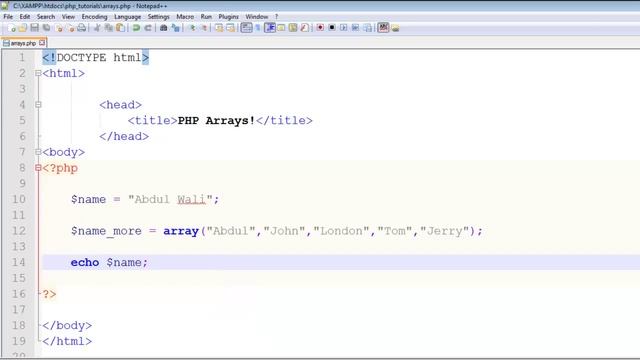Click the ?> closing PHP tag
The image size is (640, 360).
coord(49,294)
